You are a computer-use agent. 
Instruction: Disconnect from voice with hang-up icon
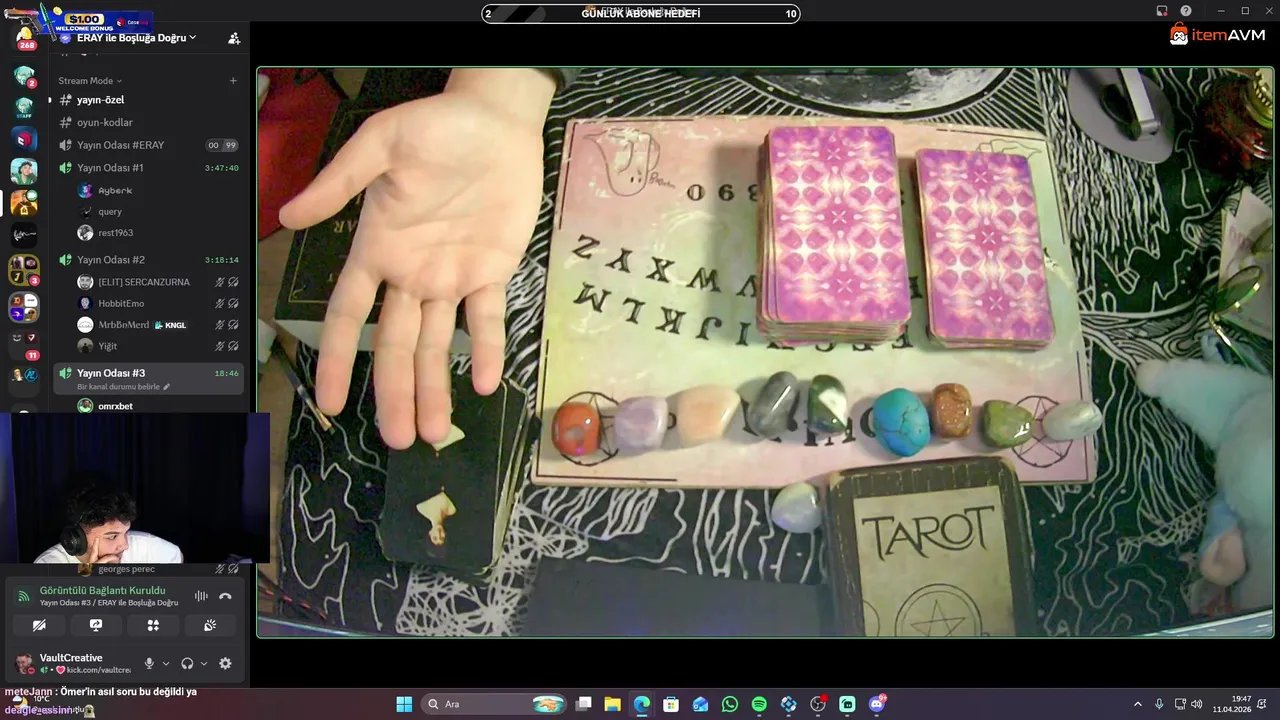click(x=225, y=596)
